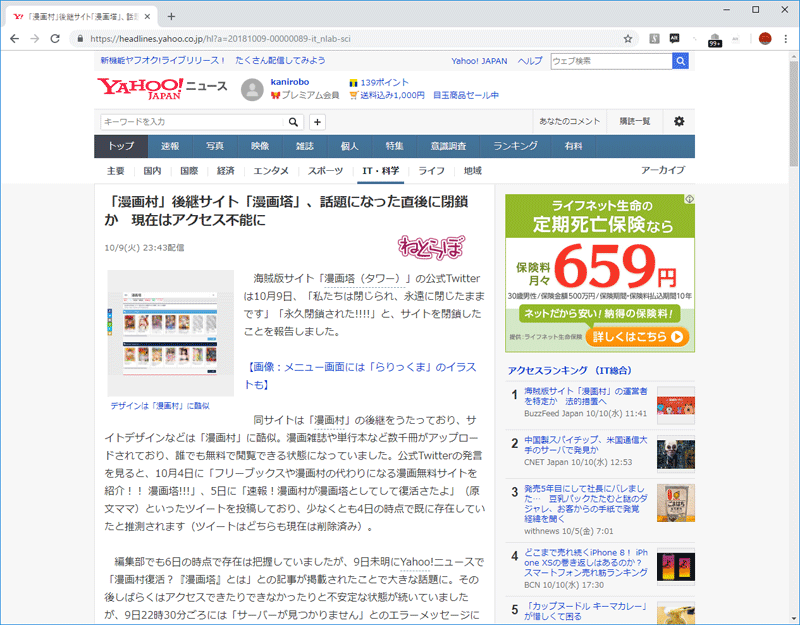800x625 pixels.
Task: Click the extension icon with the 99+ badge
Action: pyautogui.click(x=715, y=40)
